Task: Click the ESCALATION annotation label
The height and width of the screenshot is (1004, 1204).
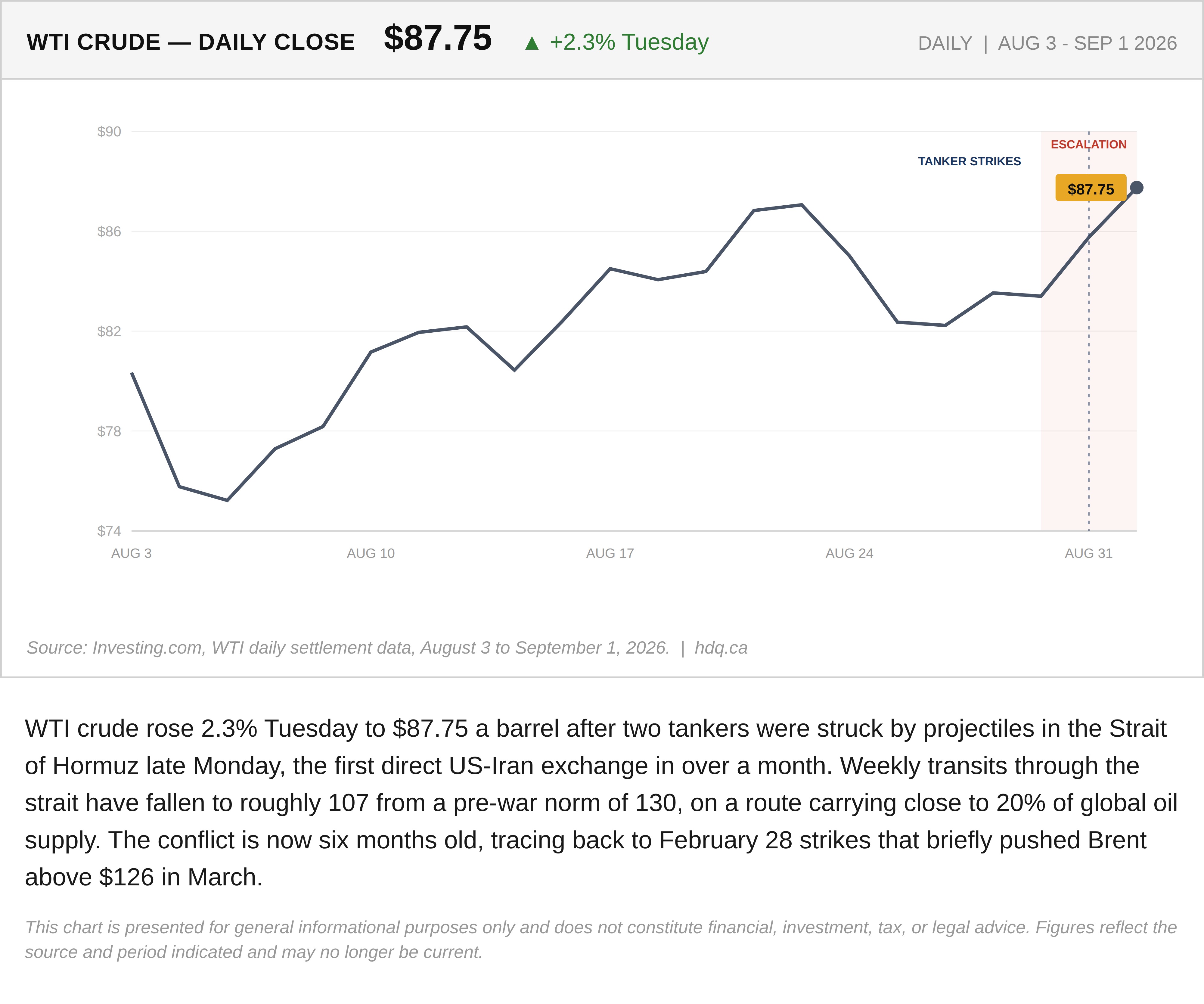Action: 1088,145
